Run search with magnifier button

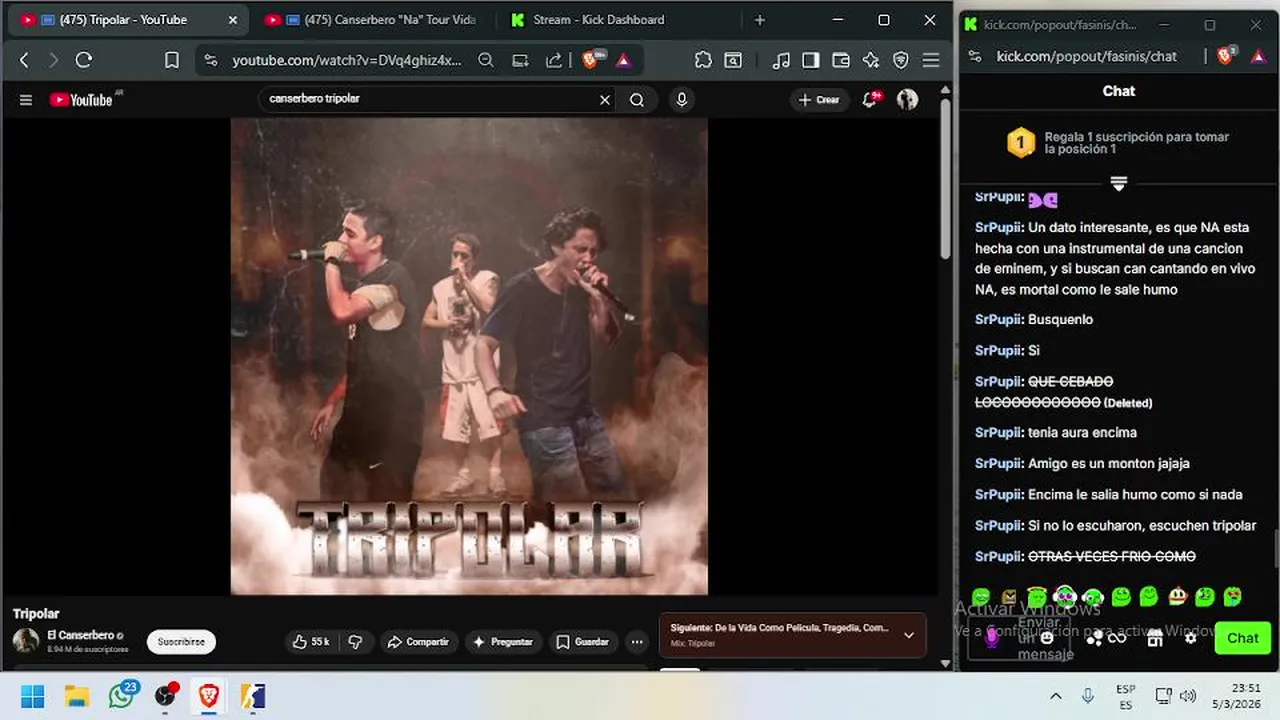pyautogui.click(x=637, y=99)
